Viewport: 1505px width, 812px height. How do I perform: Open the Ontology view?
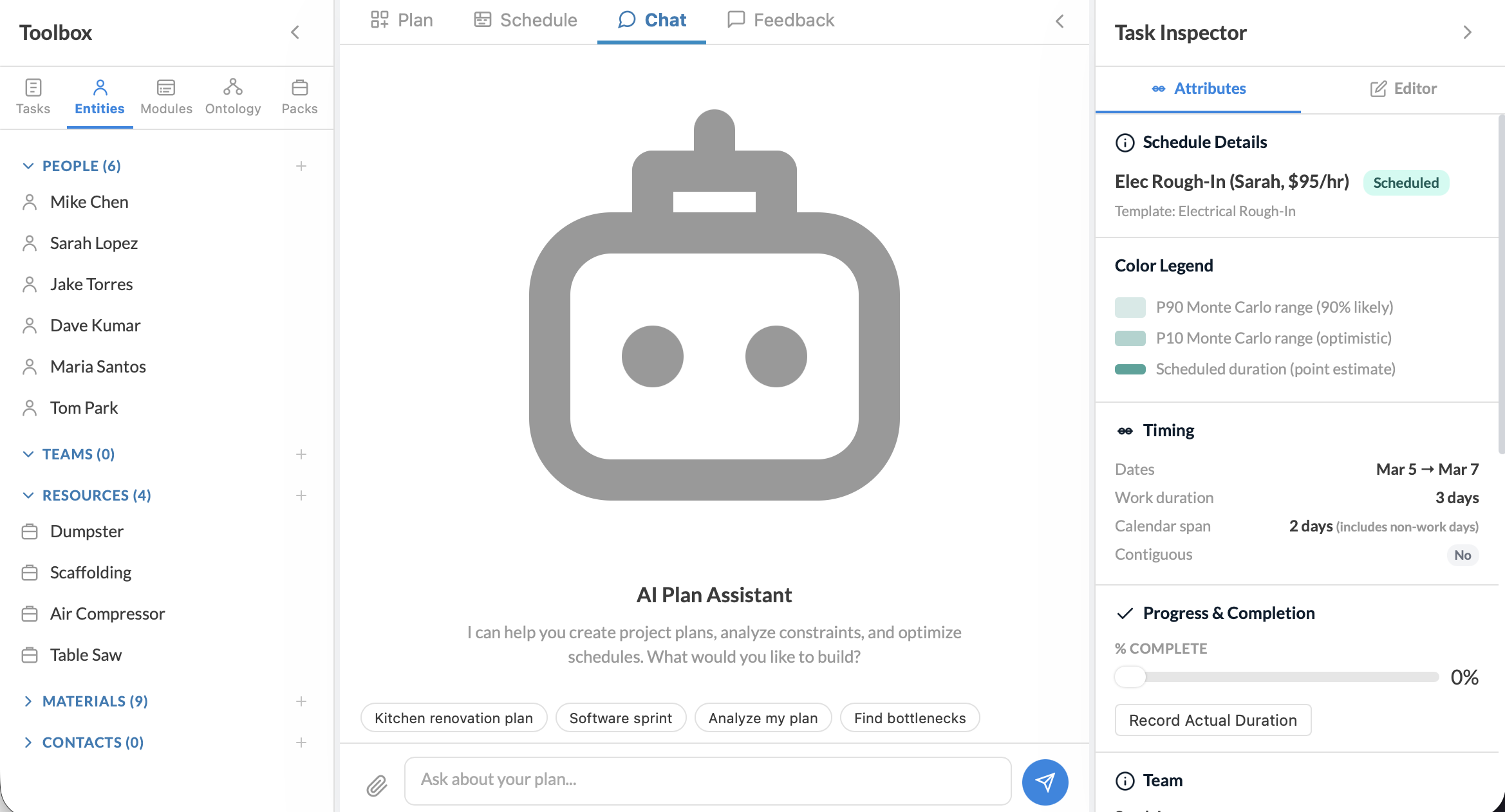(x=232, y=95)
